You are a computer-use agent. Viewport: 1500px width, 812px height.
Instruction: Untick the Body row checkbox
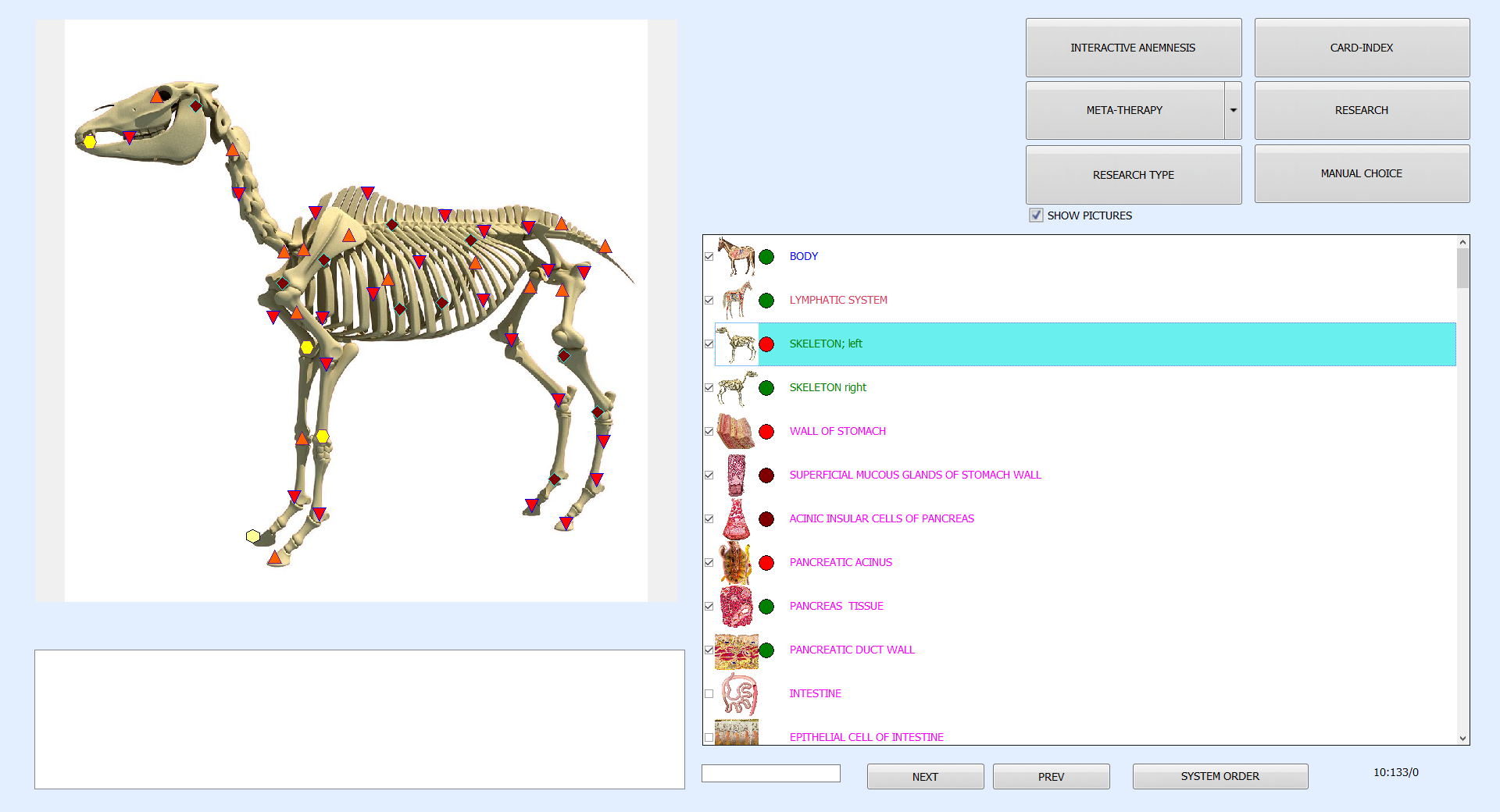tap(709, 257)
